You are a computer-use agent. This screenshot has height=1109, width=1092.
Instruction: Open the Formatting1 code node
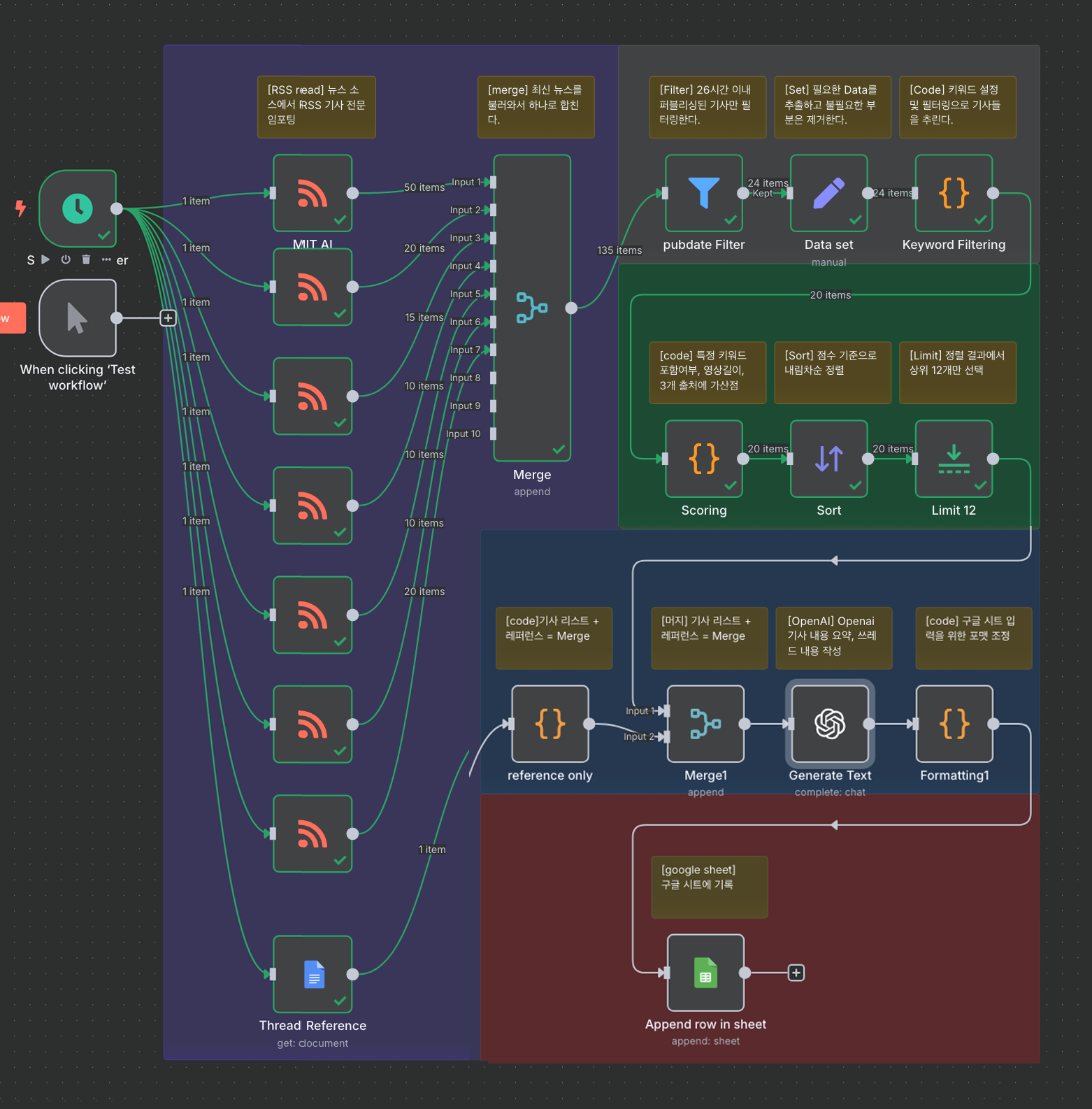click(x=954, y=724)
